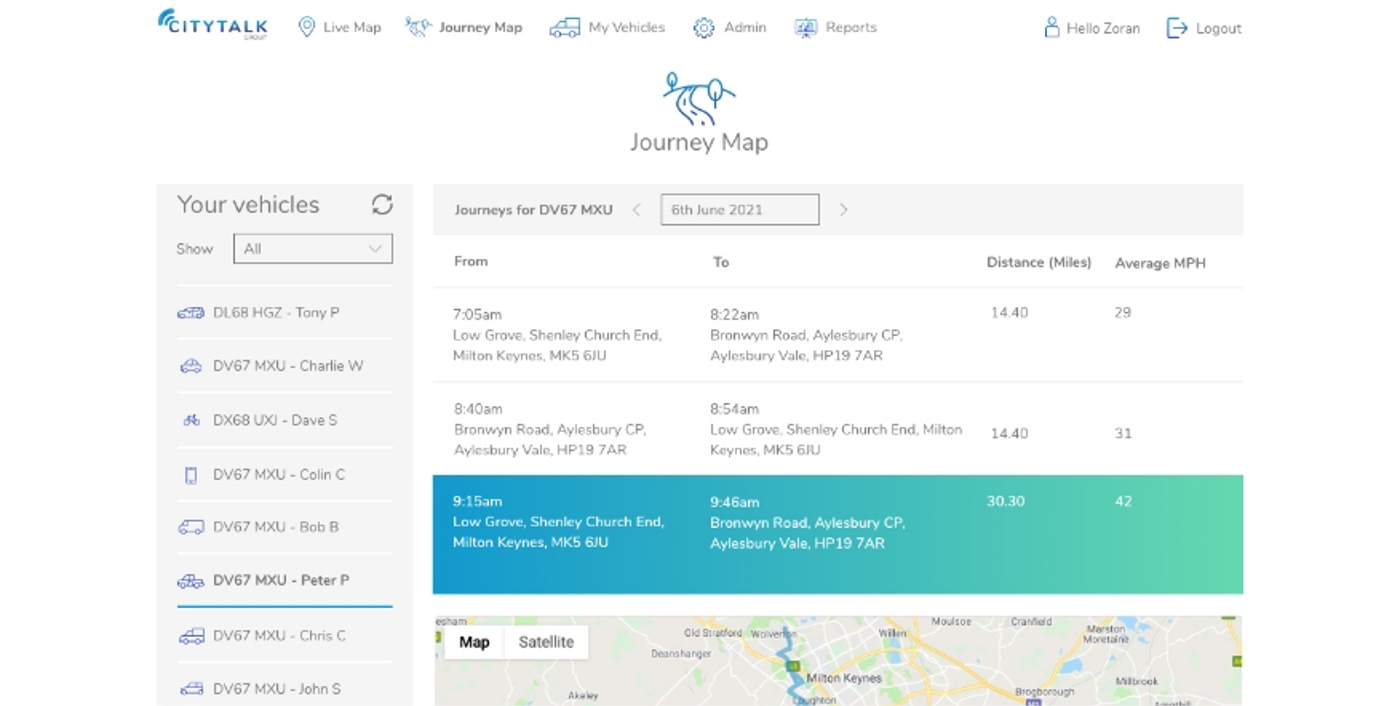Image resolution: width=1400 pixels, height=706 pixels.
Task: Select vehicle DV67 MXU - Colin C
Action: coord(285,475)
